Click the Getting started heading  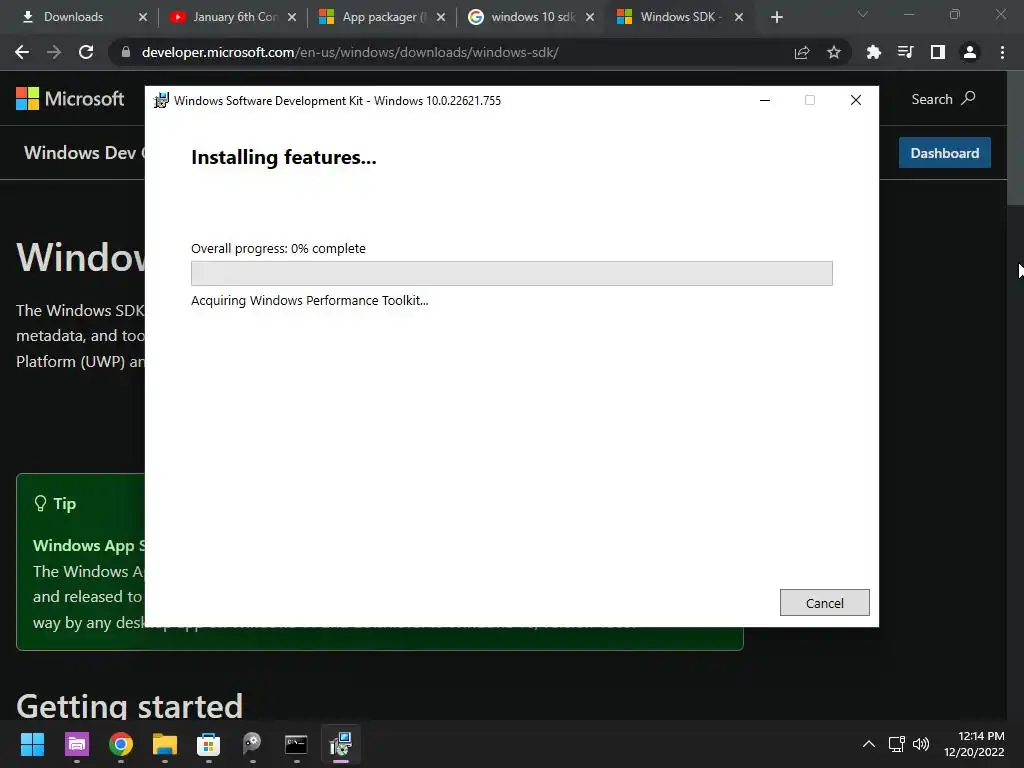pyautogui.click(x=129, y=706)
